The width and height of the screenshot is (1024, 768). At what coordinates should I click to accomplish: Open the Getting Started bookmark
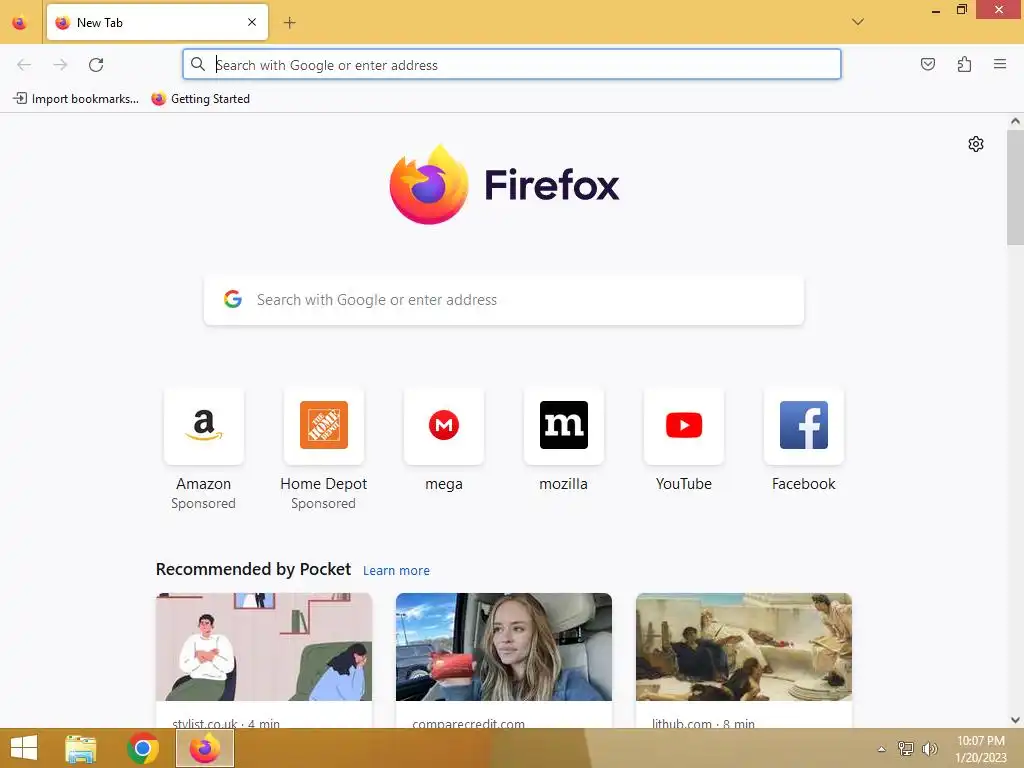[x=200, y=99]
